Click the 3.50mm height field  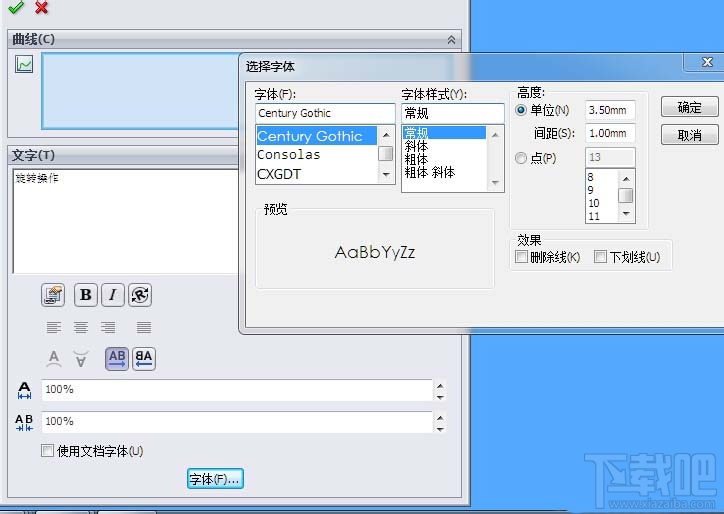[610, 110]
